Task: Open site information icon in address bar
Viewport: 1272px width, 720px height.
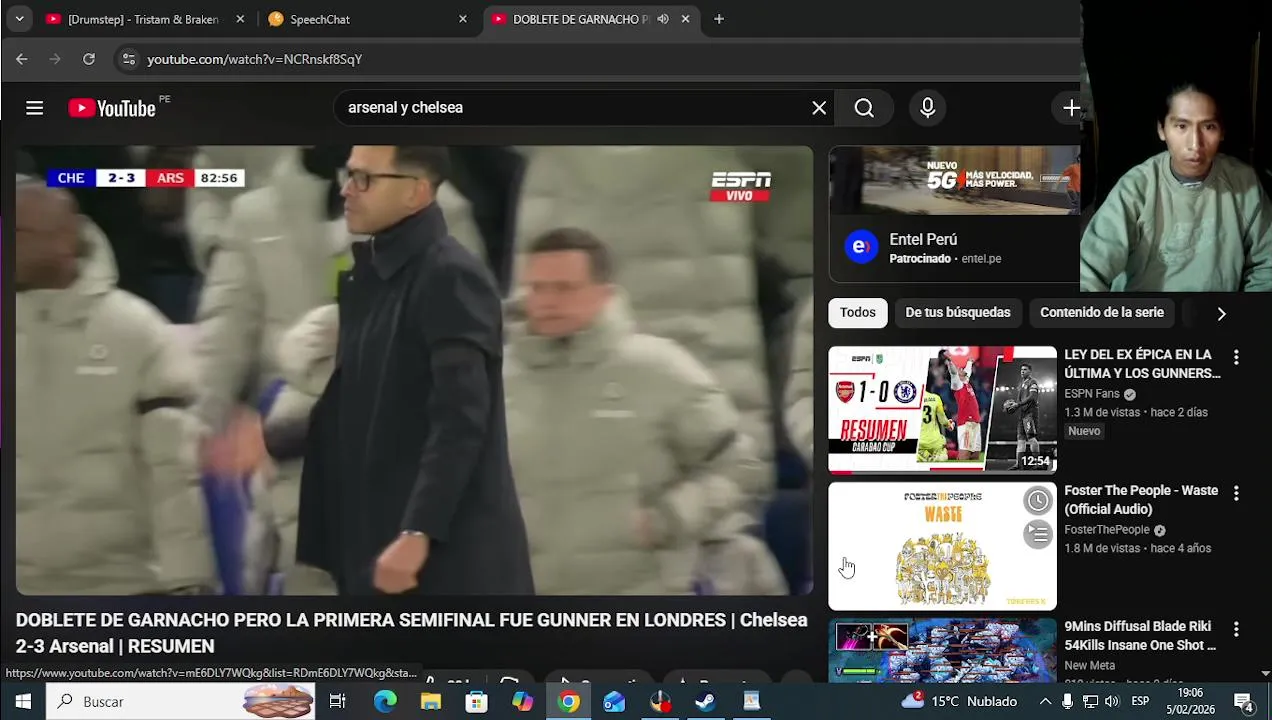Action: [x=128, y=59]
